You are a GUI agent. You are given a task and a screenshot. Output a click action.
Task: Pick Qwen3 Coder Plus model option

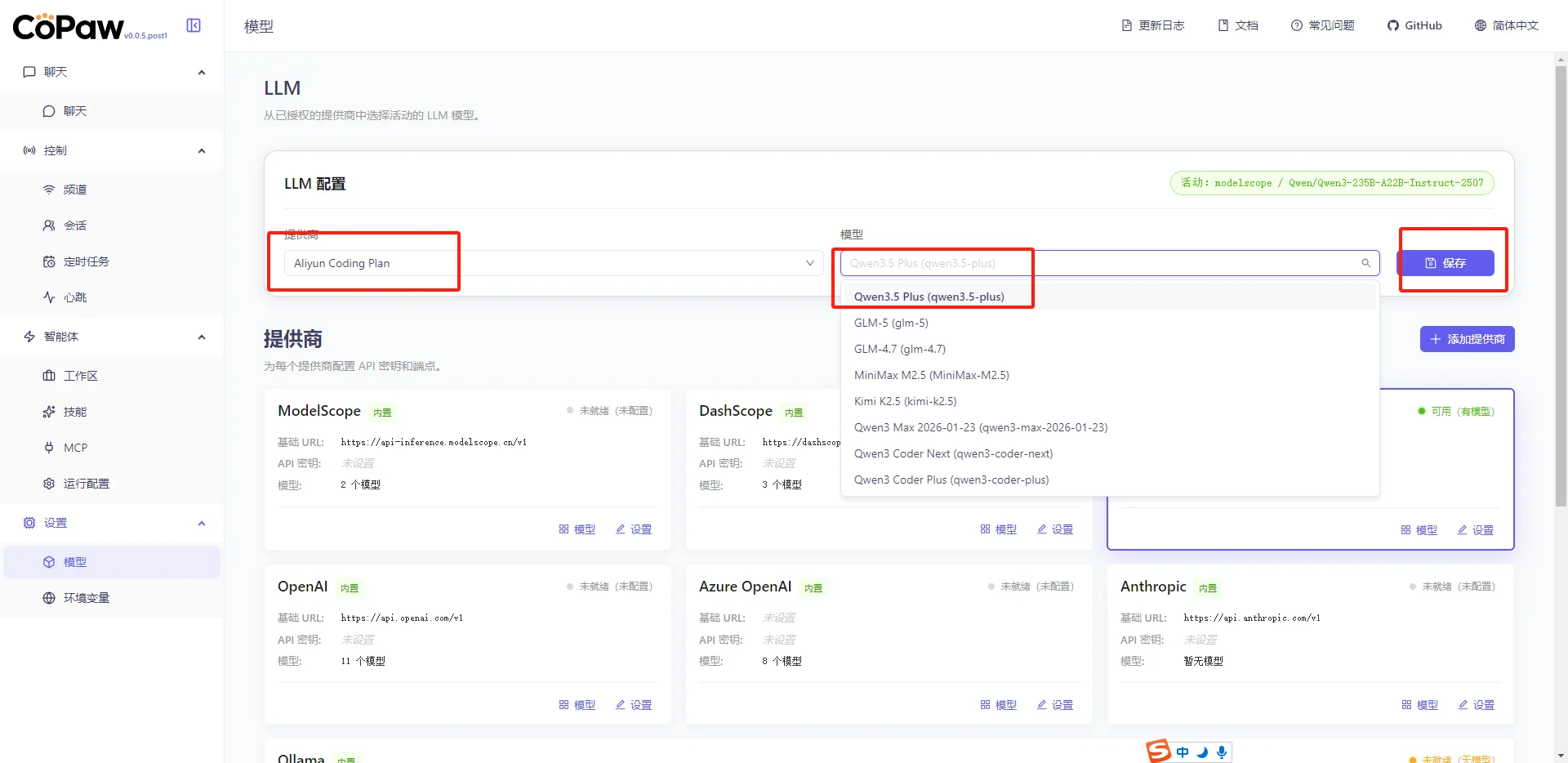click(x=951, y=480)
